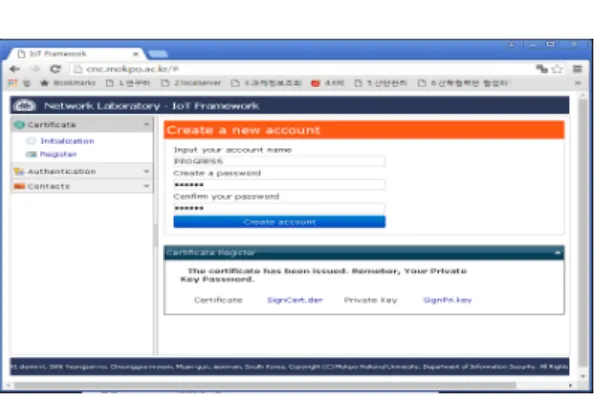Click the key icon in address bar
This screenshot has width=599, height=396.
(x=541, y=69)
